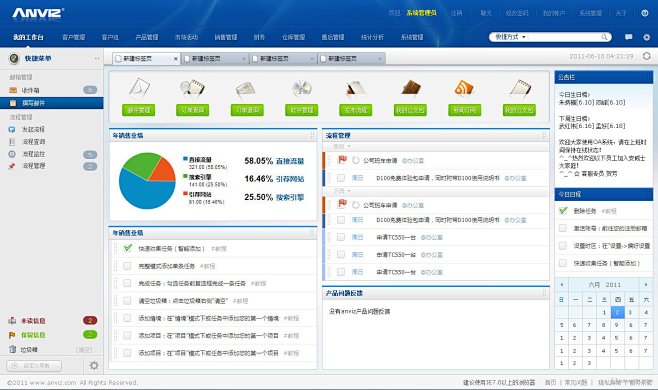
Task: Click the help question-mark icon at top right
Action: tap(645, 13)
